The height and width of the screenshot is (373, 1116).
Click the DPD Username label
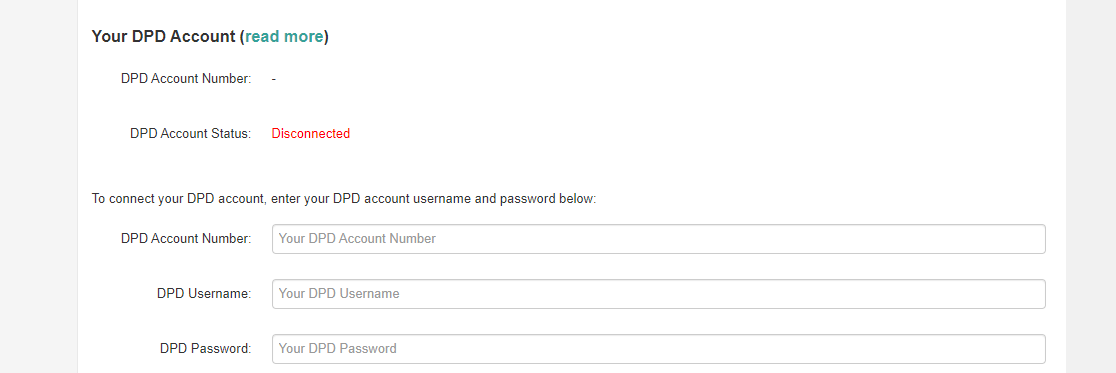tap(204, 293)
